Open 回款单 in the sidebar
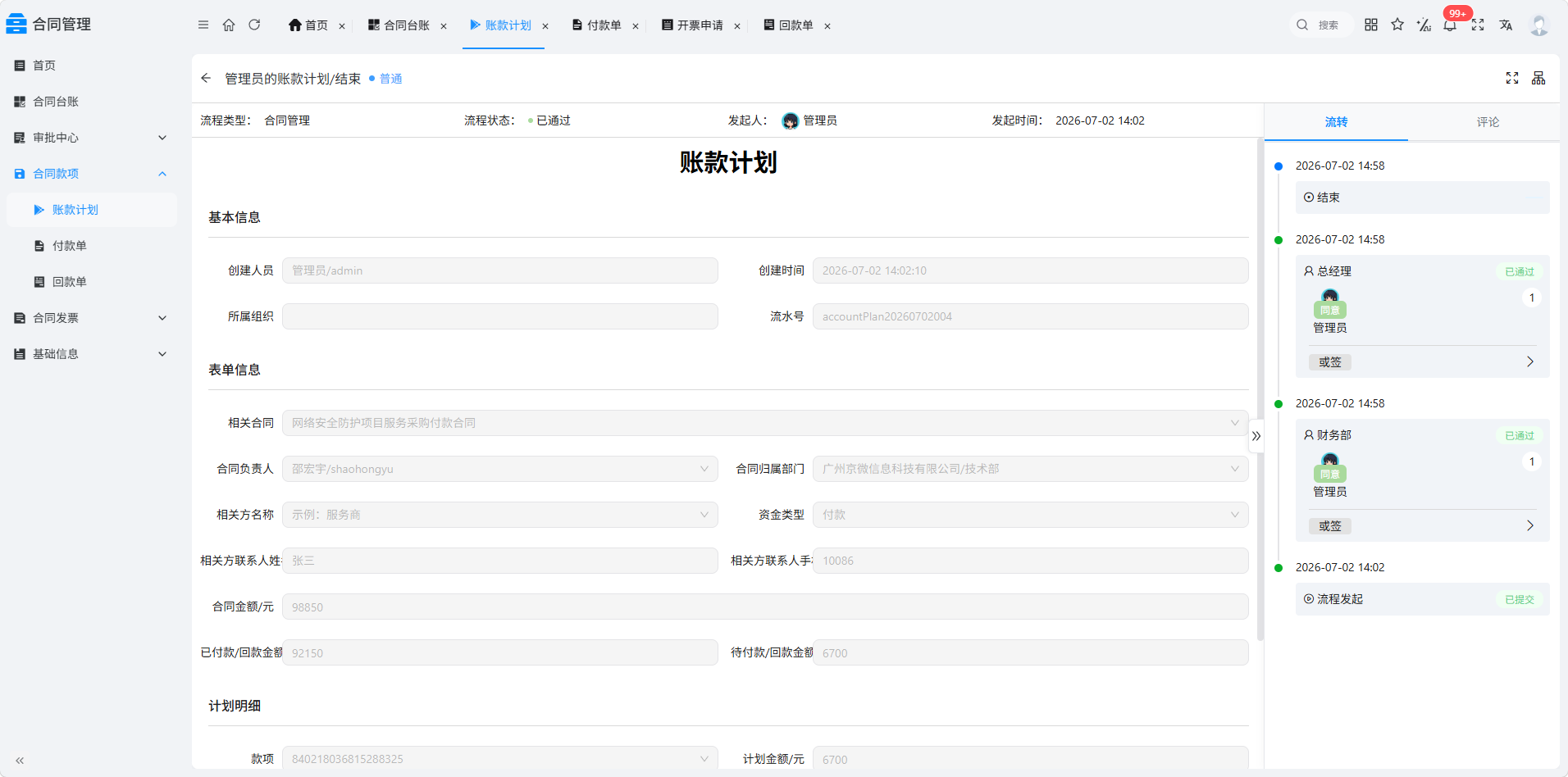This screenshot has width=1568, height=777. click(x=70, y=282)
